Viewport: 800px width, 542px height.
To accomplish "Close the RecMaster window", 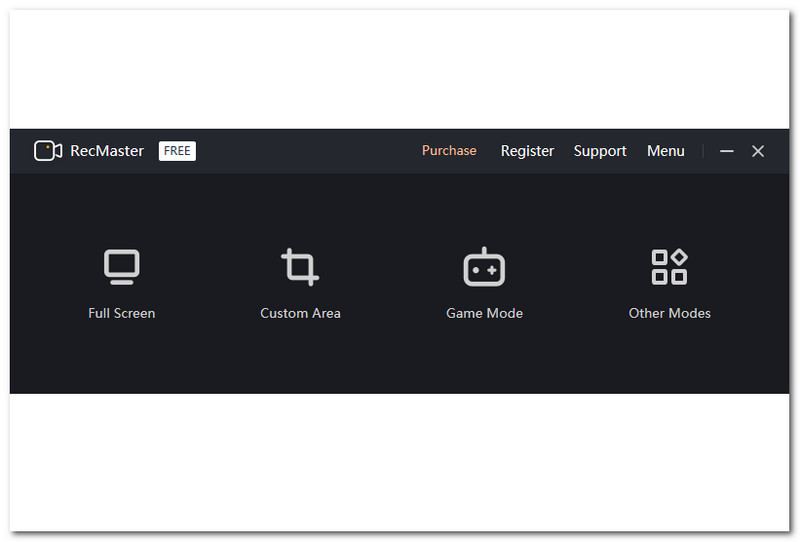I will tap(758, 151).
